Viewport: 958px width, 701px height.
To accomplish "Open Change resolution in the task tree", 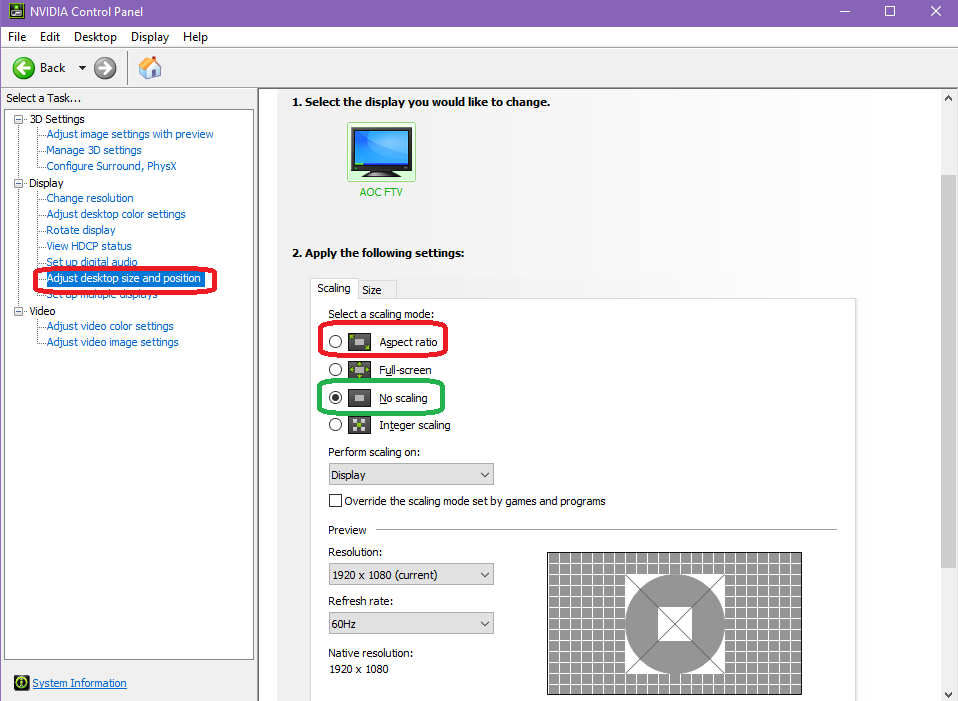I will point(90,198).
